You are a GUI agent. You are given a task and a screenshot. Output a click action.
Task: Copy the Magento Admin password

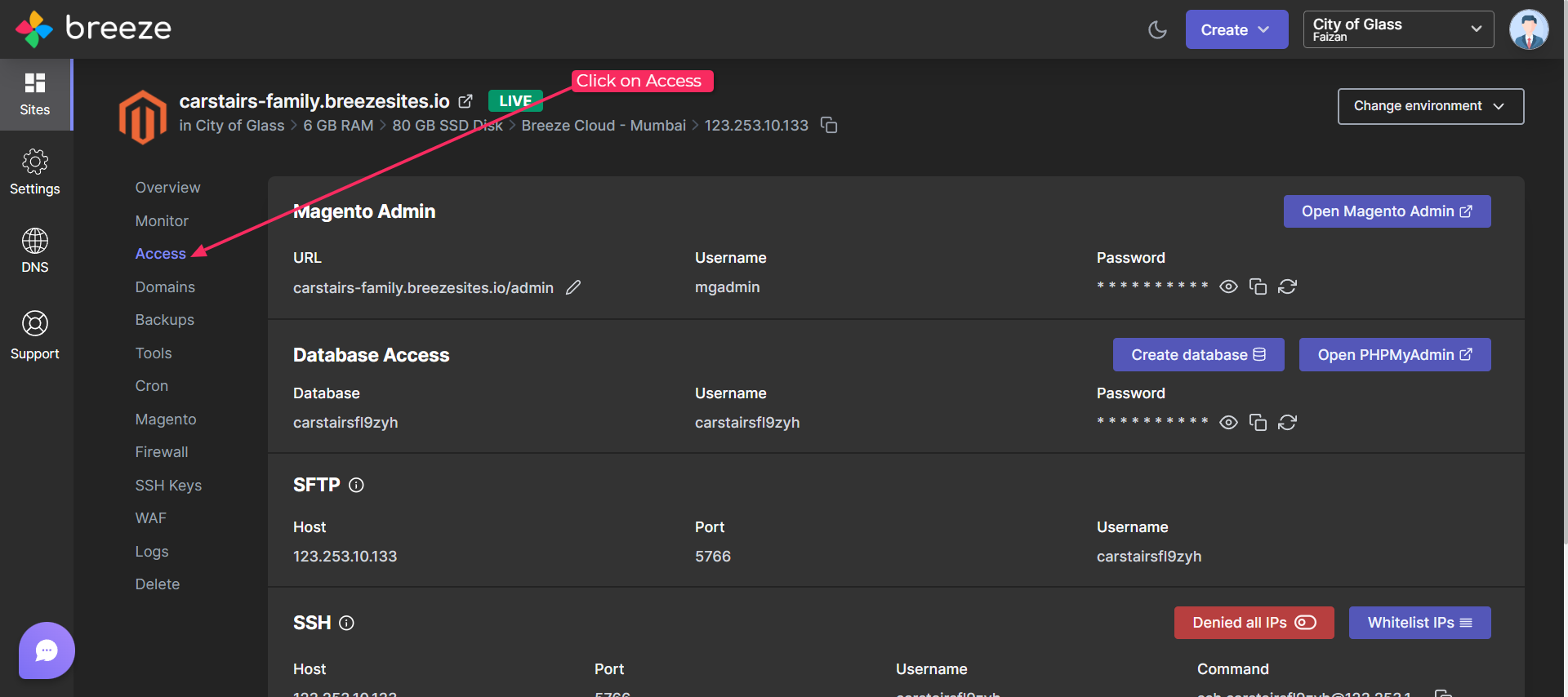click(1258, 286)
